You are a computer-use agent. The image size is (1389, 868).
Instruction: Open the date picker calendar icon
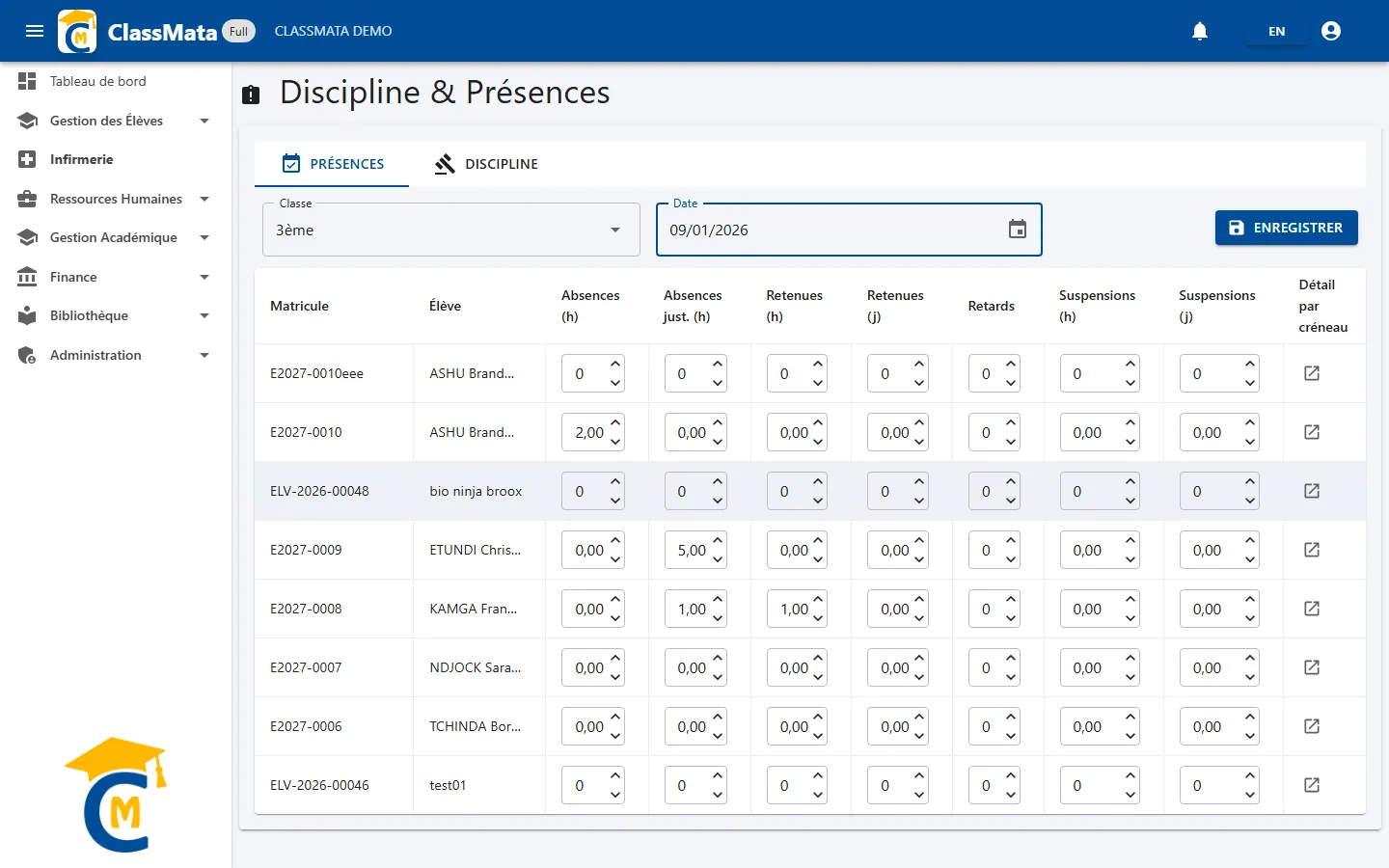[x=1018, y=230]
